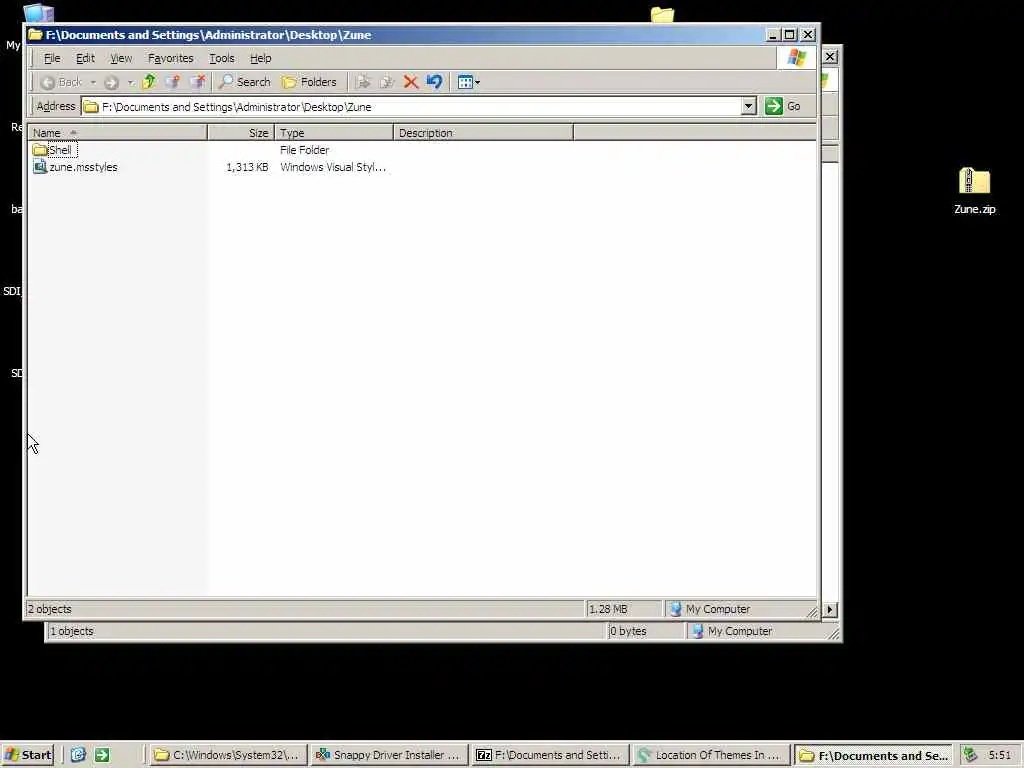Select the folder icon on desktop top
The image size is (1024, 768).
click(662, 14)
